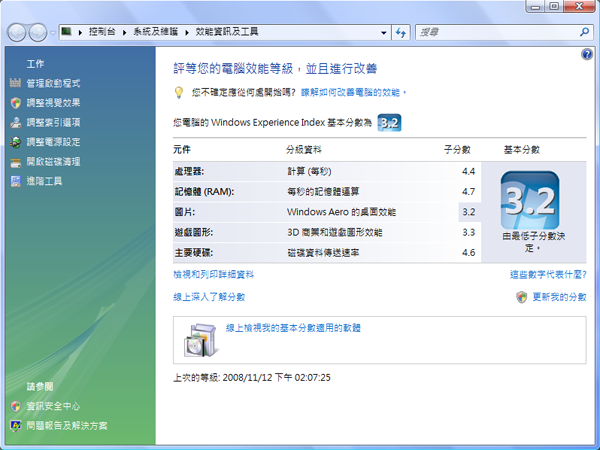
Task: Click the 3.3 gaming graphics subscore
Action: click(x=468, y=232)
